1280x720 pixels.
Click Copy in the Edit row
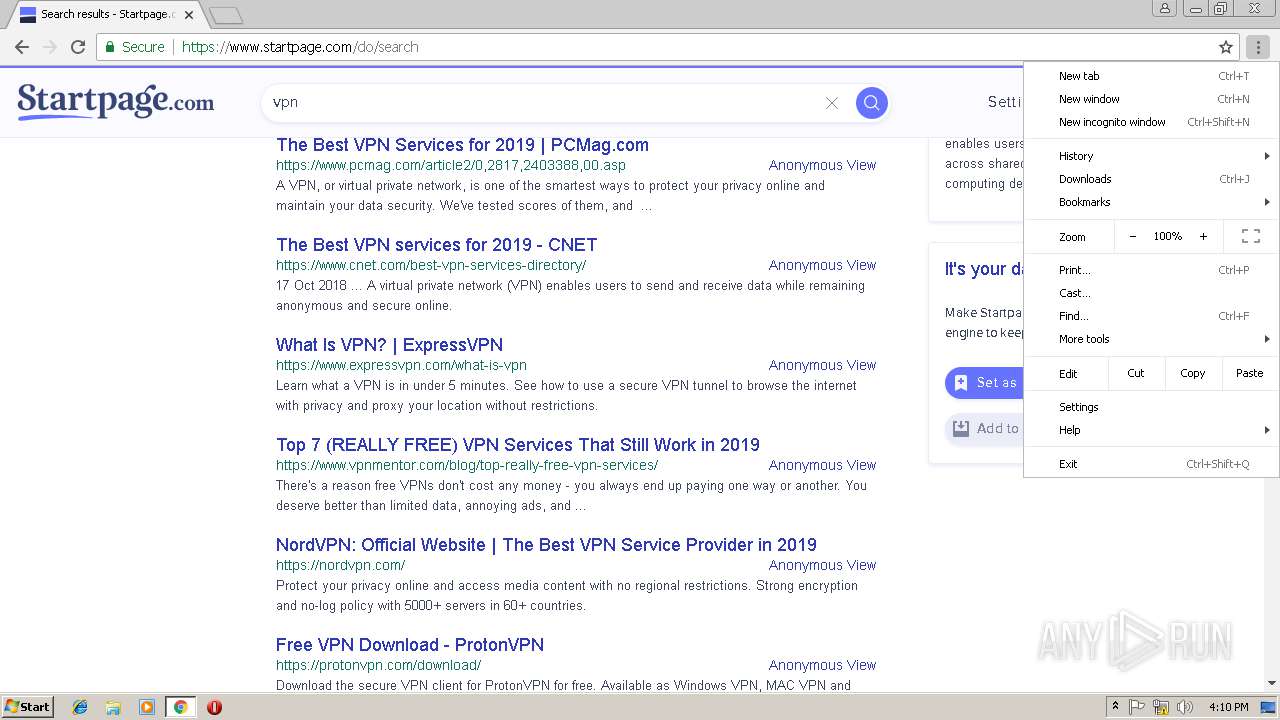coord(1192,373)
